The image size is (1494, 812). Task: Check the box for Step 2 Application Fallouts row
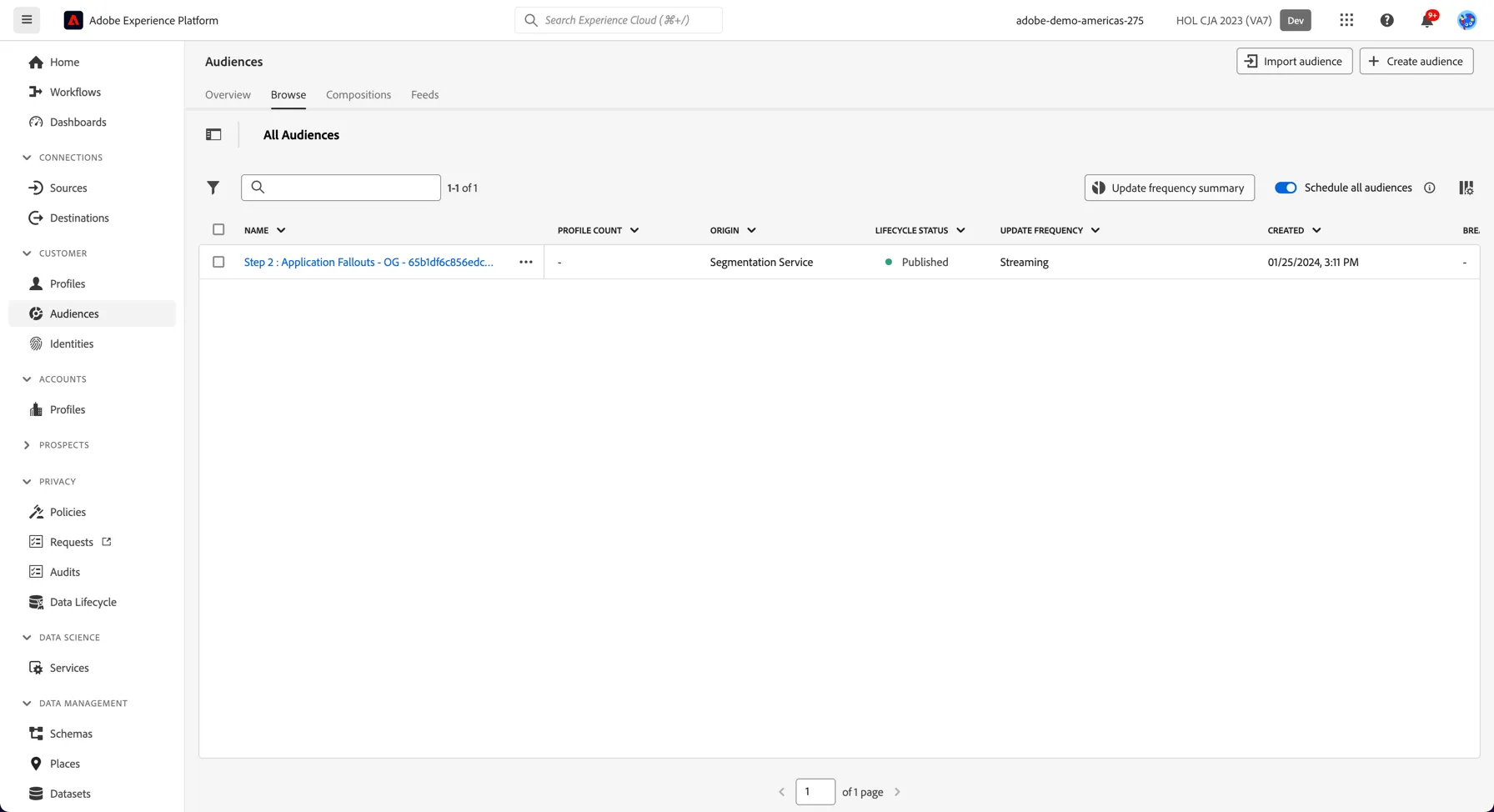[218, 262]
